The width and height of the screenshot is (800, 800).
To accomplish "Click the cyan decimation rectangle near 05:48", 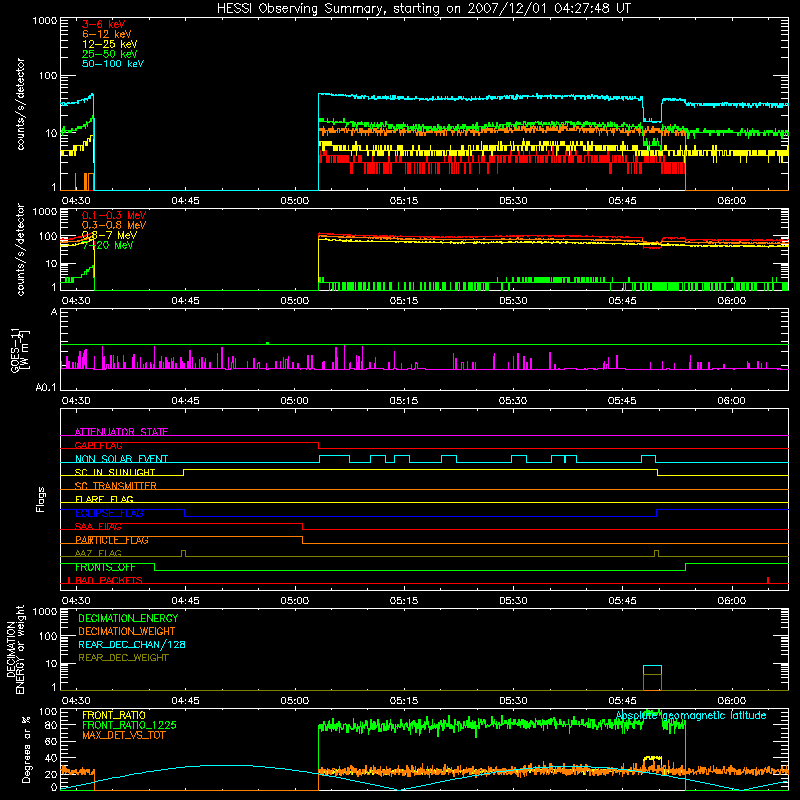I will [653, 670].
